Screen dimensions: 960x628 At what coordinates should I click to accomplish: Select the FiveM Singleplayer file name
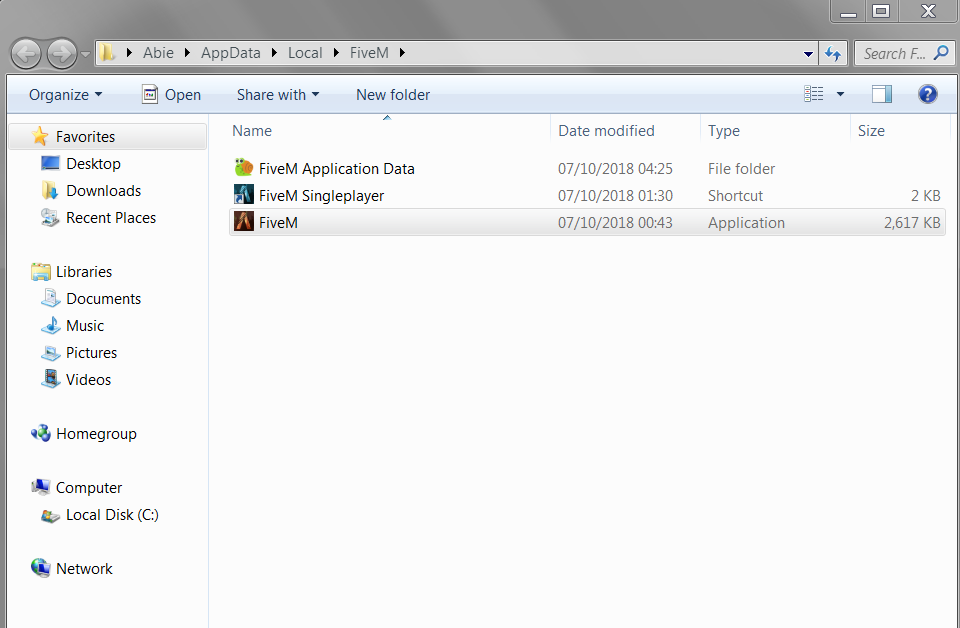321,196
